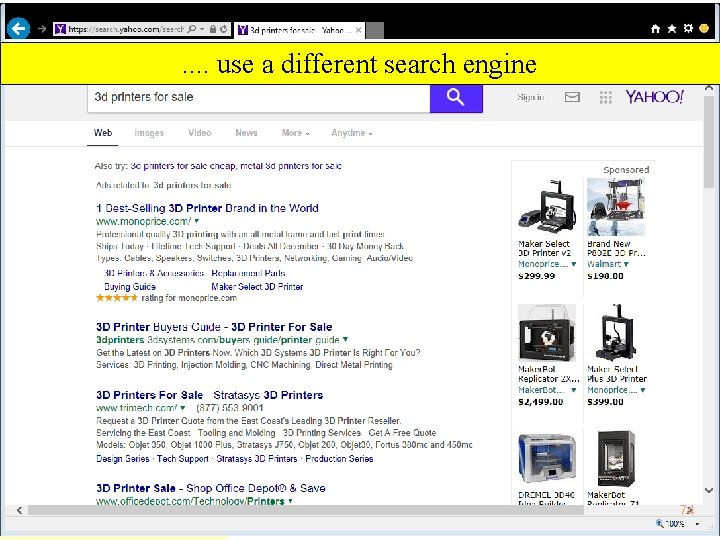The height and width of the screenshot is (540, 720).
Task: Expand Walmart seller dropdown arrow
Action: click(626, 264)
